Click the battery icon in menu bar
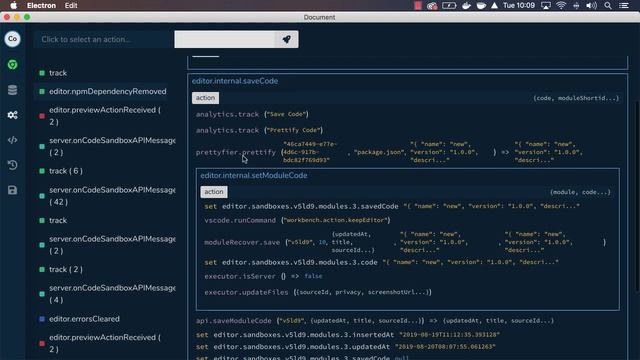The height and width of the screenshot is (360, 640). (449, 5)
